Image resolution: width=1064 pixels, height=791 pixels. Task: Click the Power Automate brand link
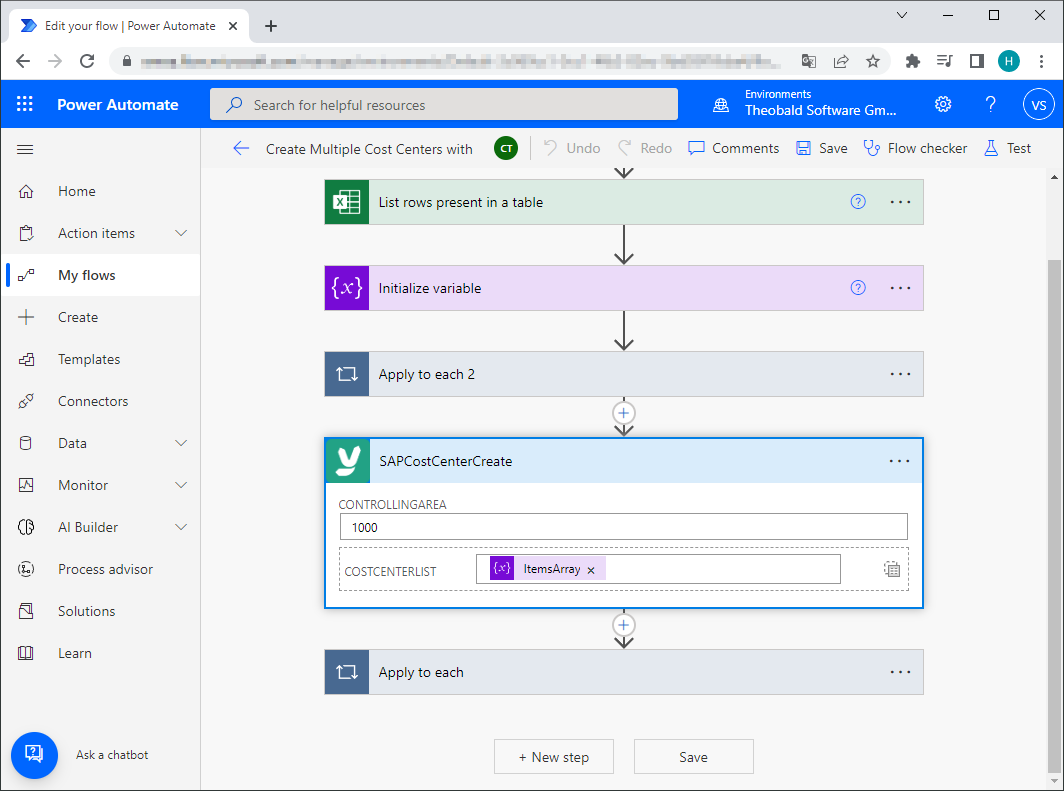pyautogui.click(x=117, y=104)
